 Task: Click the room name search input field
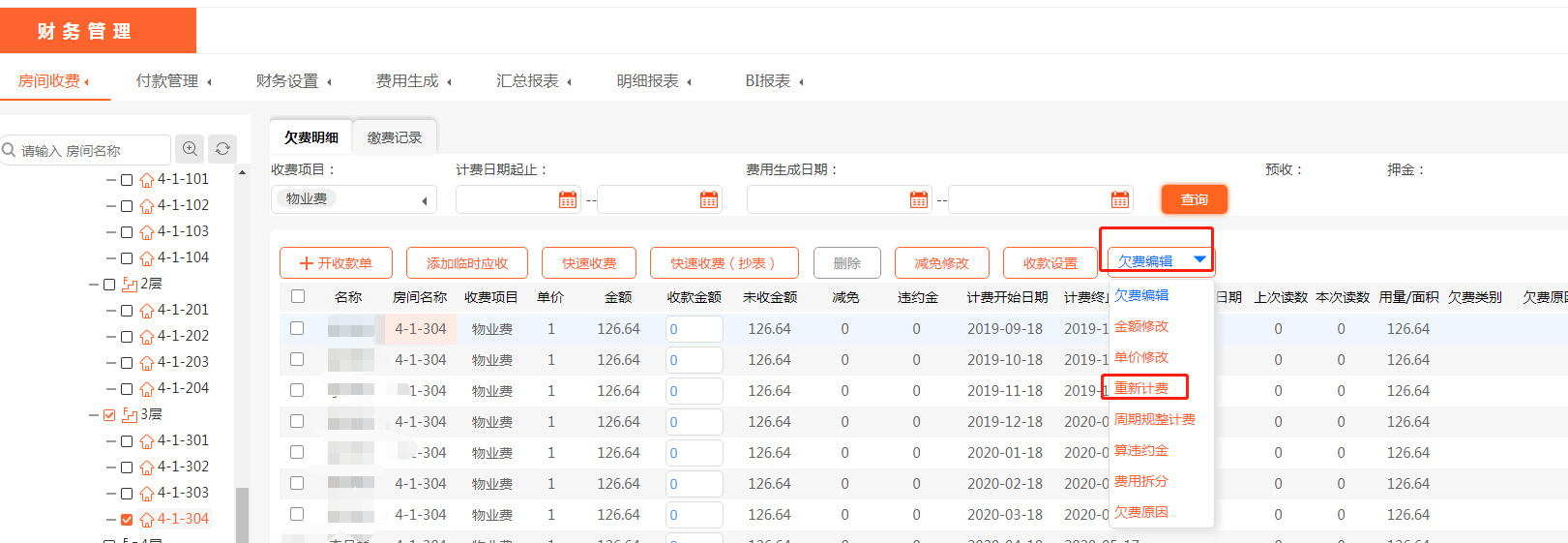92,151
